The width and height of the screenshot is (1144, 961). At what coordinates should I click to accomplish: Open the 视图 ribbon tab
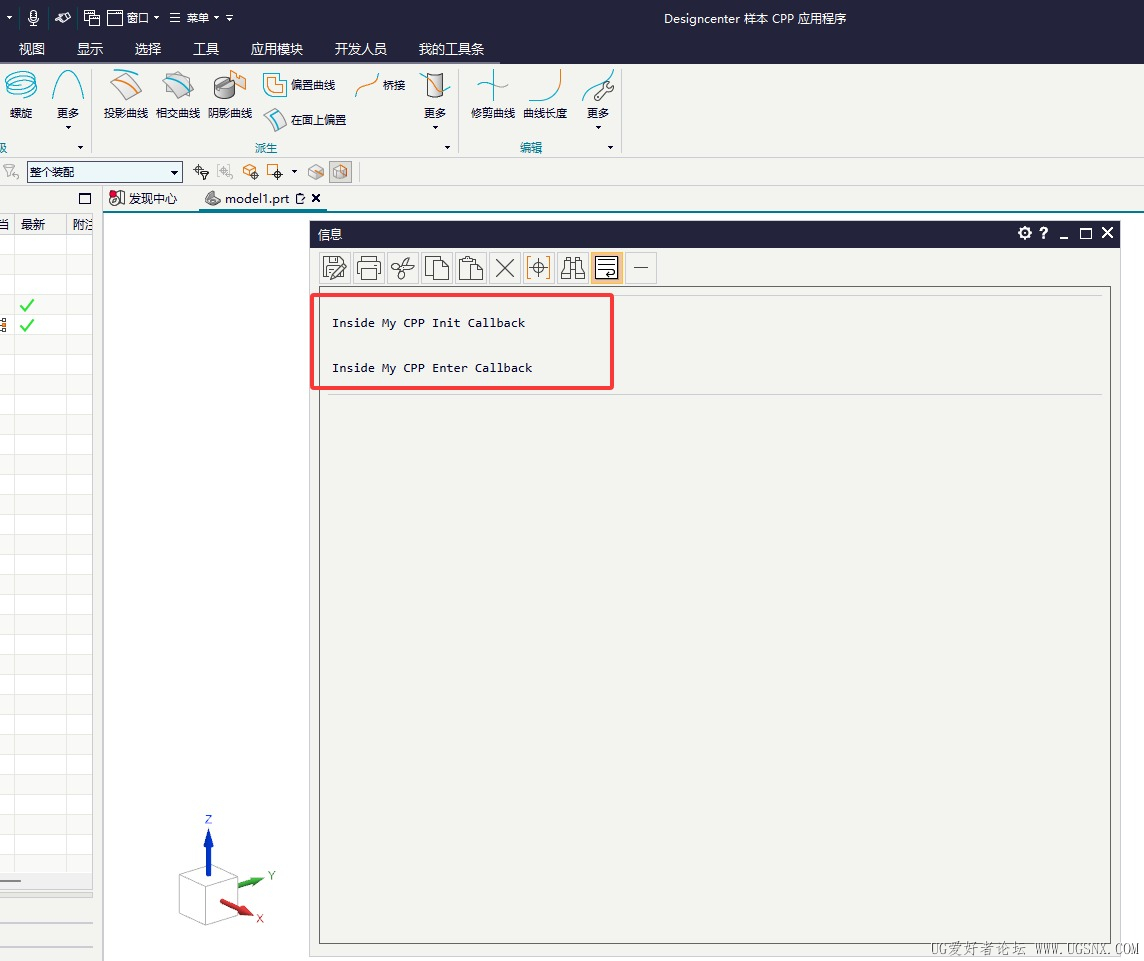pos(31,49)
